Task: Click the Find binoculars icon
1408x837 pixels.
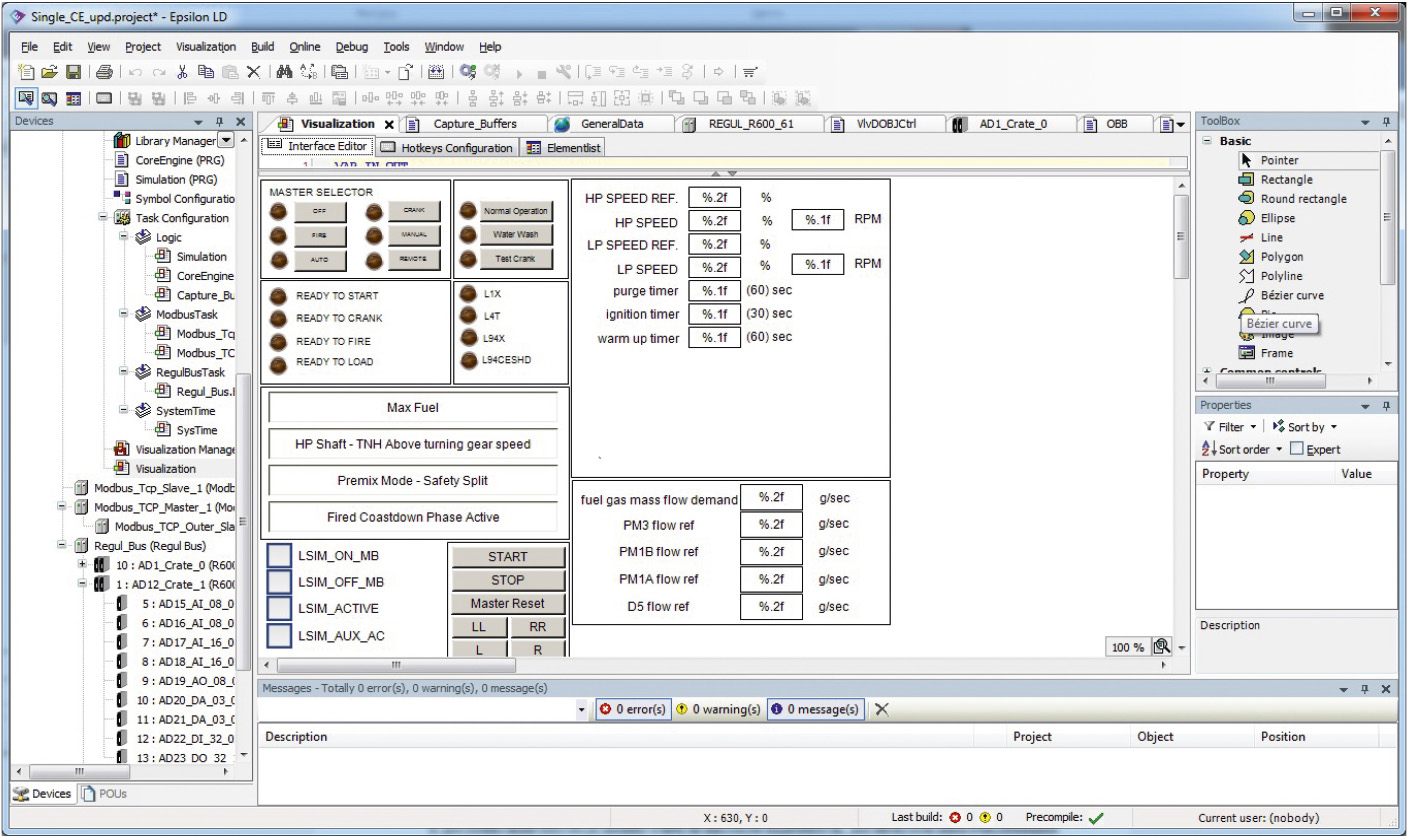Action: point(284,73)
